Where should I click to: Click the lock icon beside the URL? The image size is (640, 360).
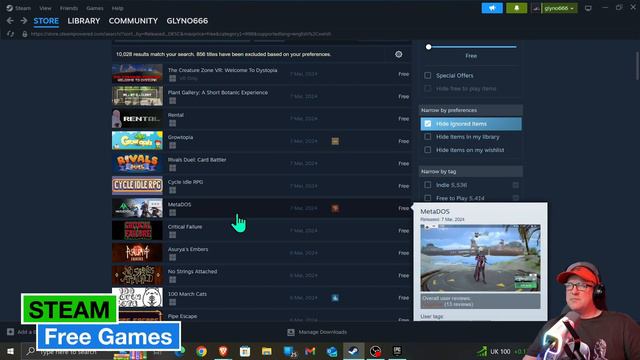pyautogui.click(x=24, y=34)
